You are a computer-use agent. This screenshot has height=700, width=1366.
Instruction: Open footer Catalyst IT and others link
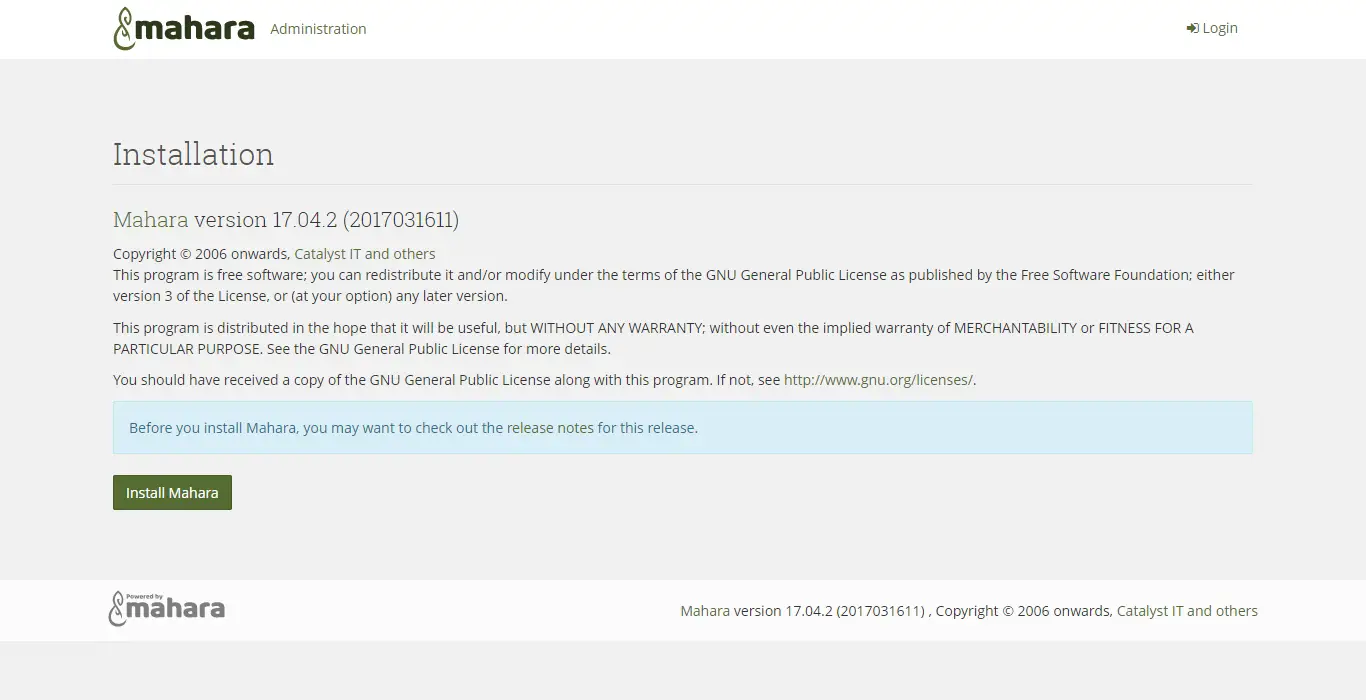(x=1187, y=611)
